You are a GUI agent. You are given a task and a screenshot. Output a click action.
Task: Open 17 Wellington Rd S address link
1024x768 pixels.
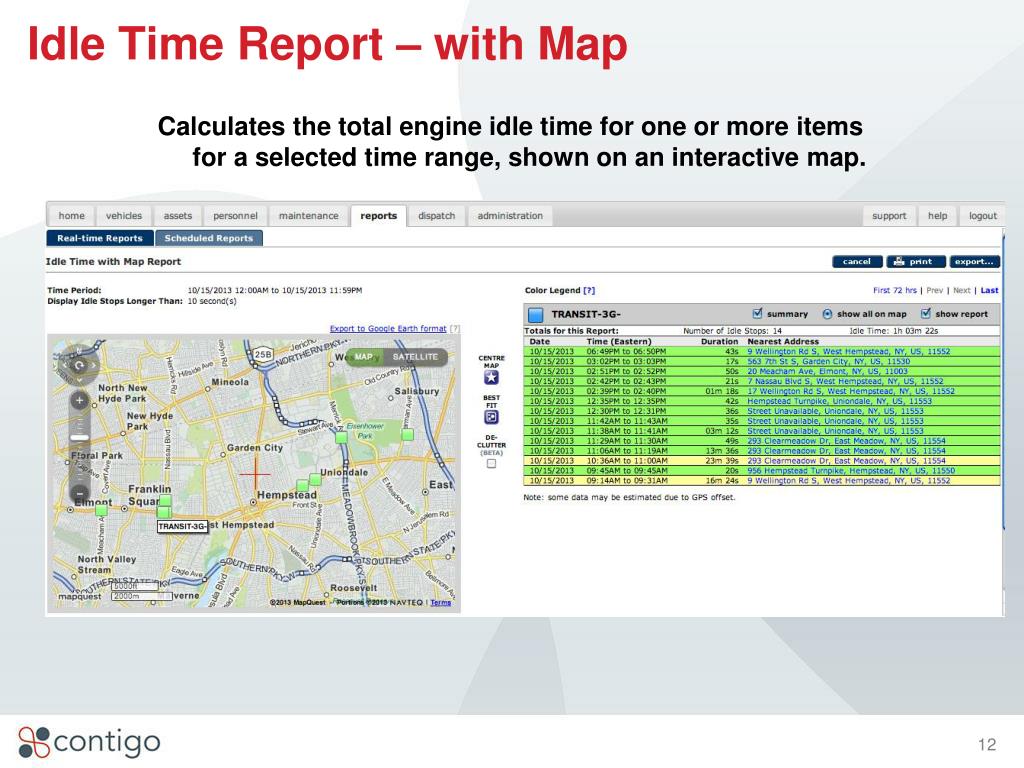click(850, 391)
